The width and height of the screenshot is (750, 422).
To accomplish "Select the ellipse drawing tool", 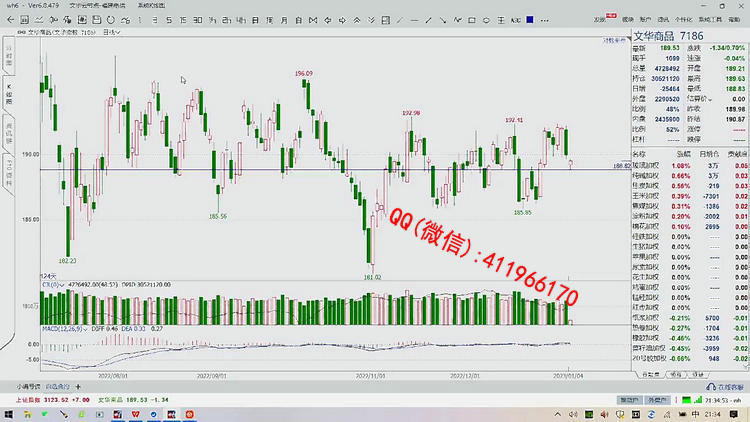I will (x=486, y=20).
